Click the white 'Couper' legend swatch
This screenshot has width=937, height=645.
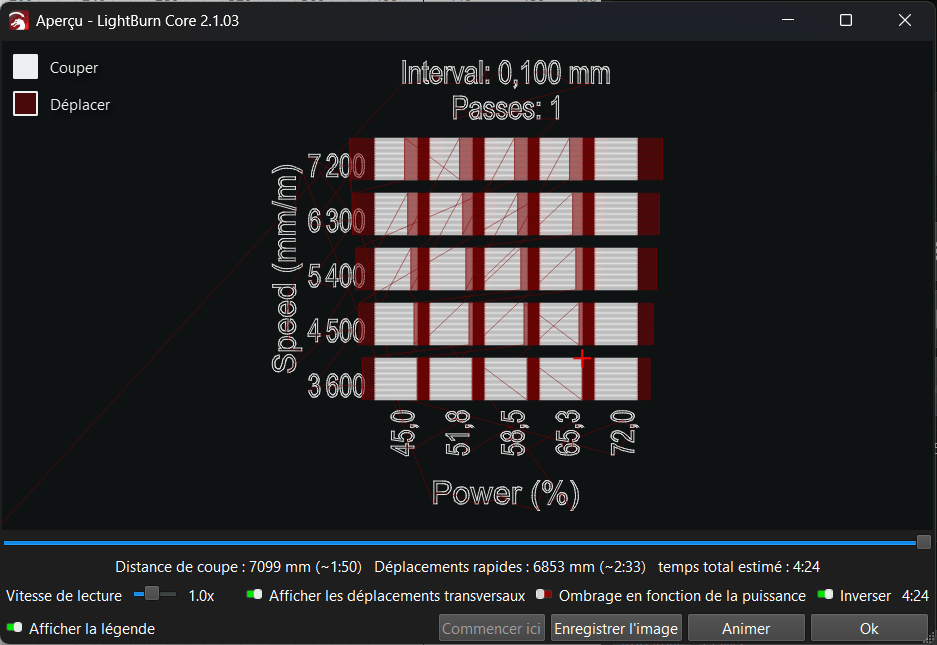(25, 67)
